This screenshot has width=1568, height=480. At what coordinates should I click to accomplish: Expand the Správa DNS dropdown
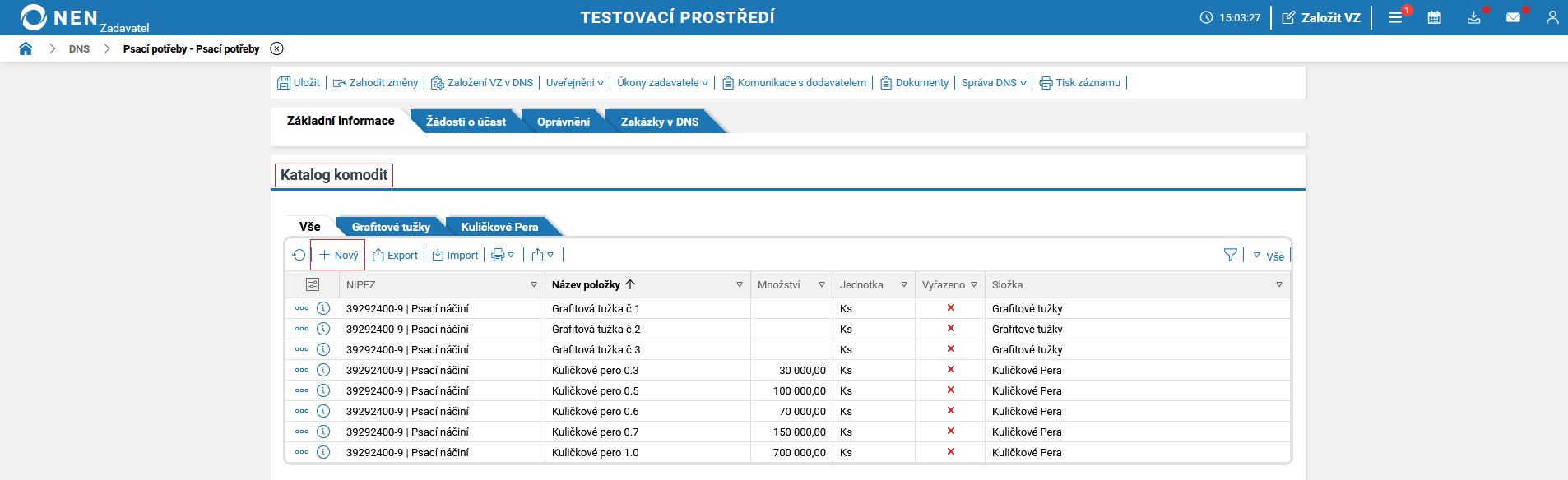(x=994, y=83)
